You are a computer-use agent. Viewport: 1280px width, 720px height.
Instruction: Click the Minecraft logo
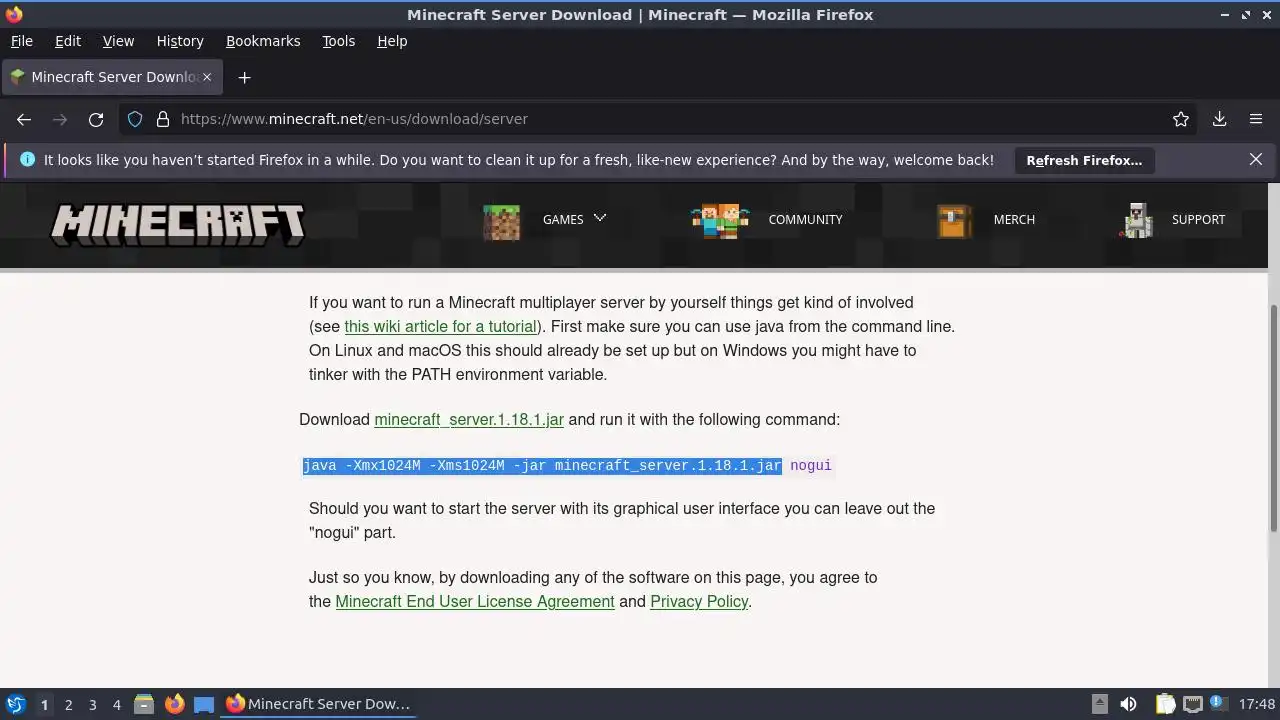tap(178, 226)
